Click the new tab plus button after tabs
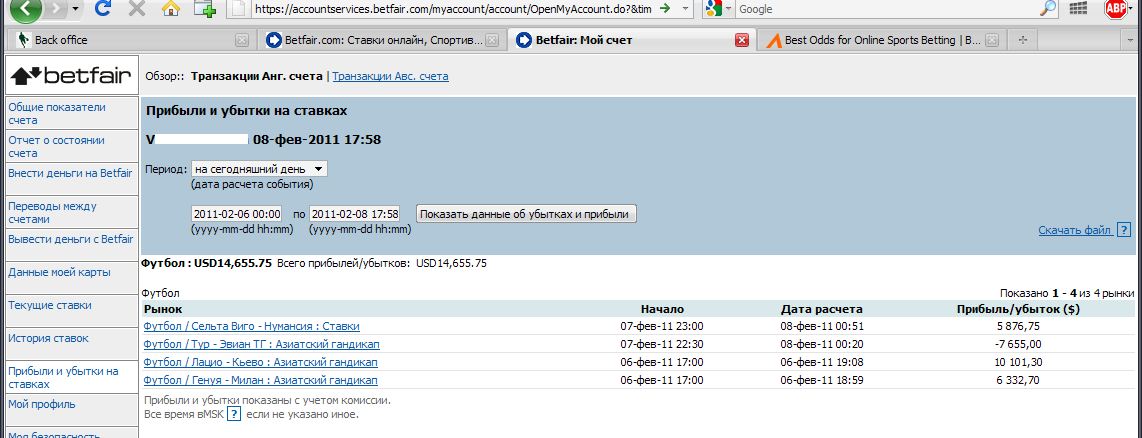 [x=1023, y=40]
